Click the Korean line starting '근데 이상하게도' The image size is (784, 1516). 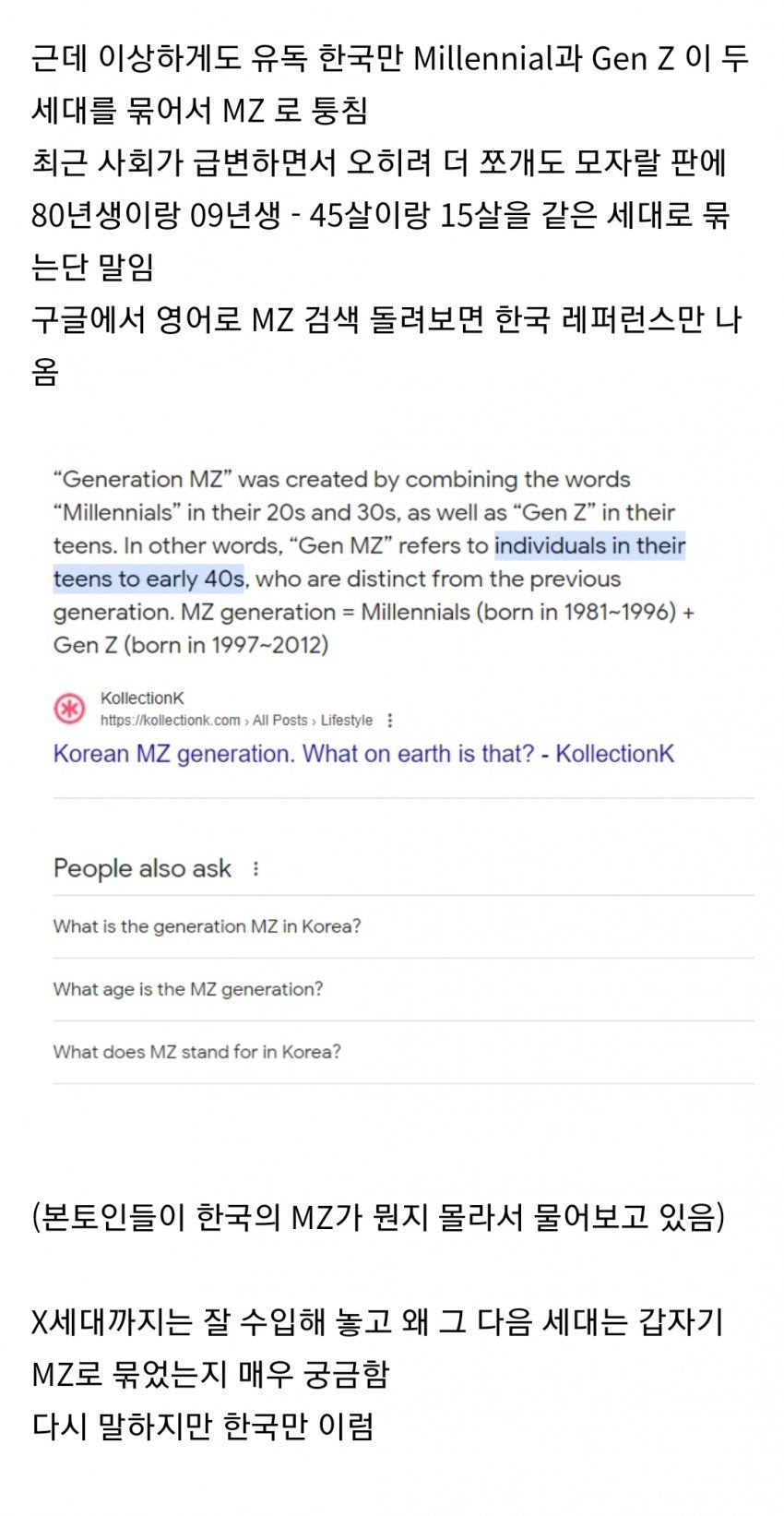[x=390, y=58]
